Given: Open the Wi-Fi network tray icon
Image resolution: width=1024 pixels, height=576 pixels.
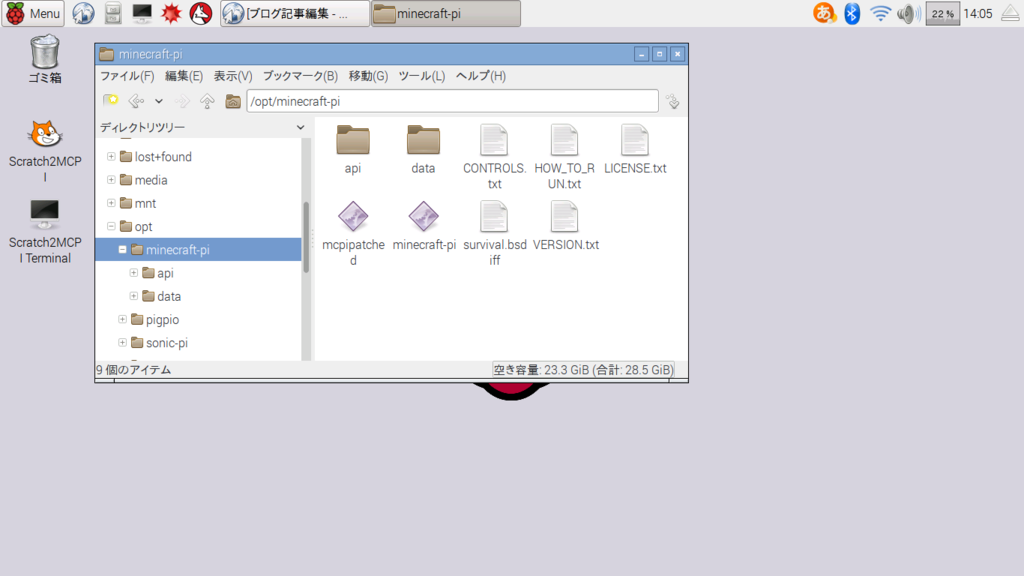Looking at the screenshot, I should [x=880, y=13].
